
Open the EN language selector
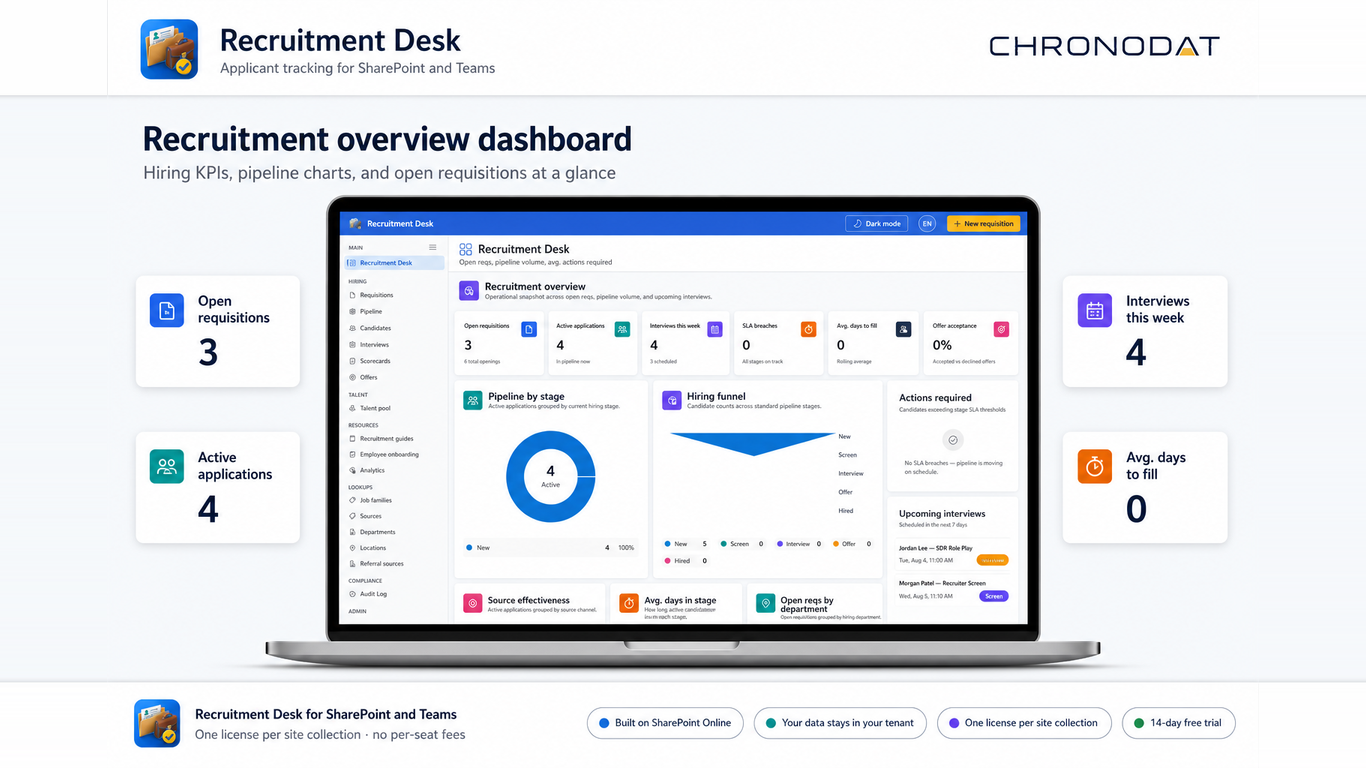927,224
